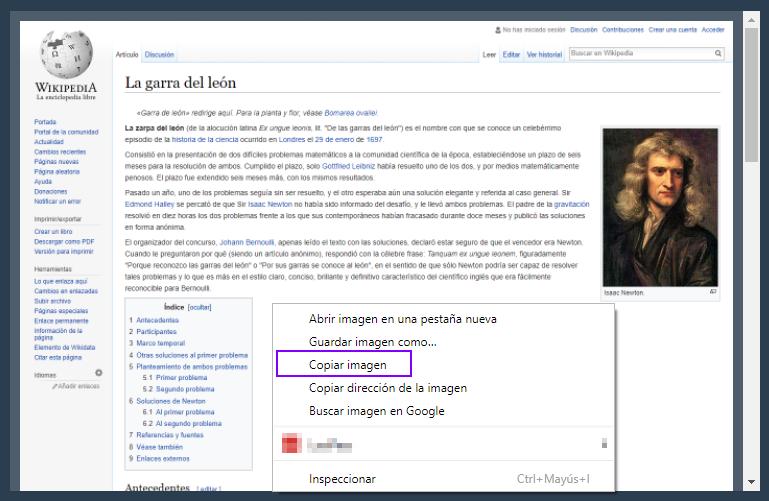Click Subir archivo sidebar link
769x501 pixels.
(x=52, y=301)
